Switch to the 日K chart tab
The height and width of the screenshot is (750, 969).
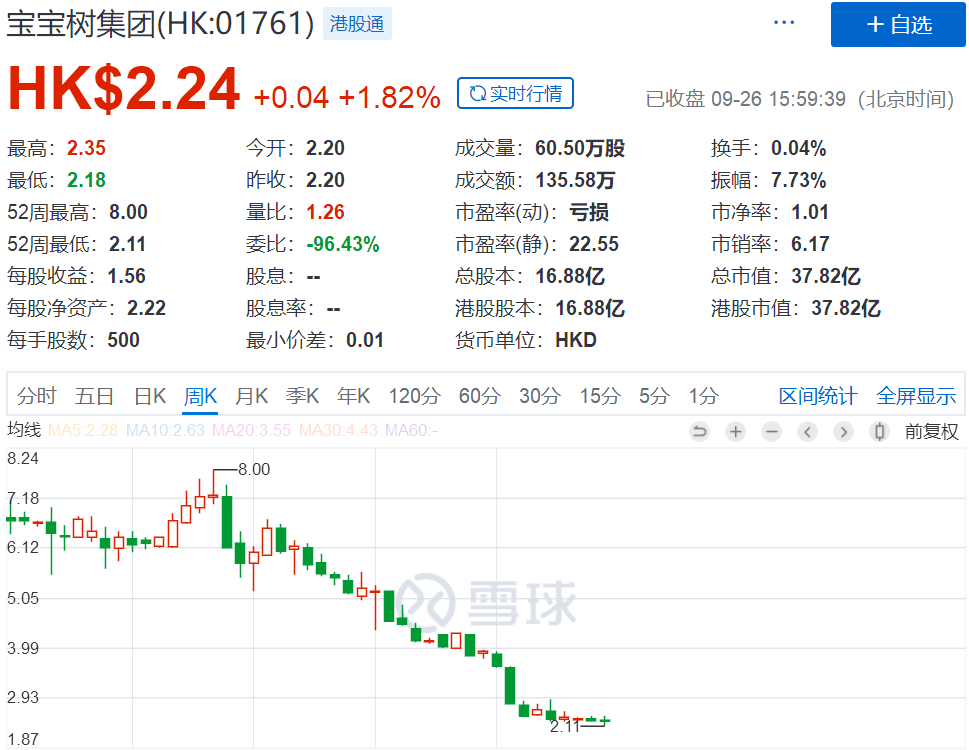point(150,396)
